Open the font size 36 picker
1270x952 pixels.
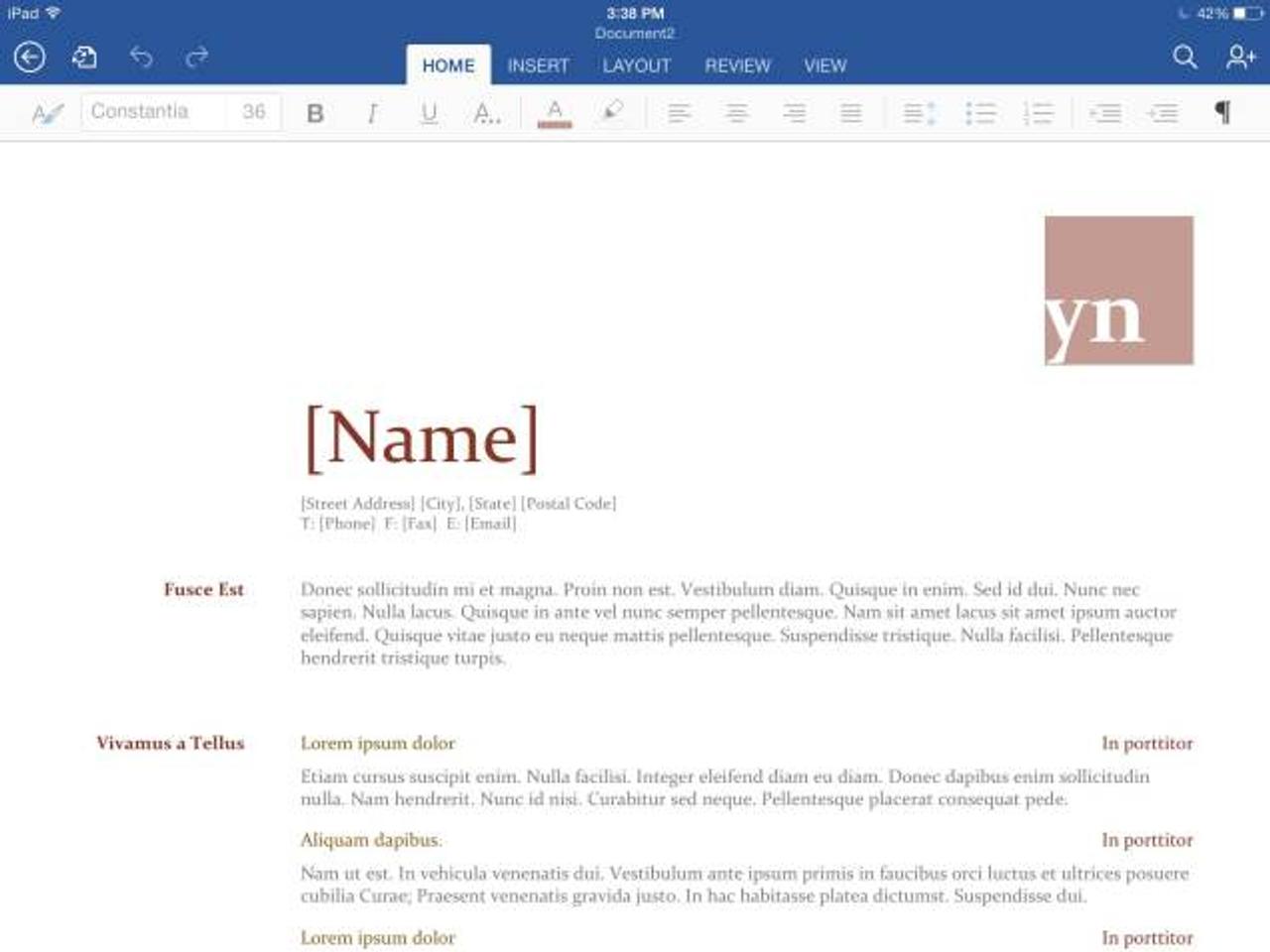[254, 111]
